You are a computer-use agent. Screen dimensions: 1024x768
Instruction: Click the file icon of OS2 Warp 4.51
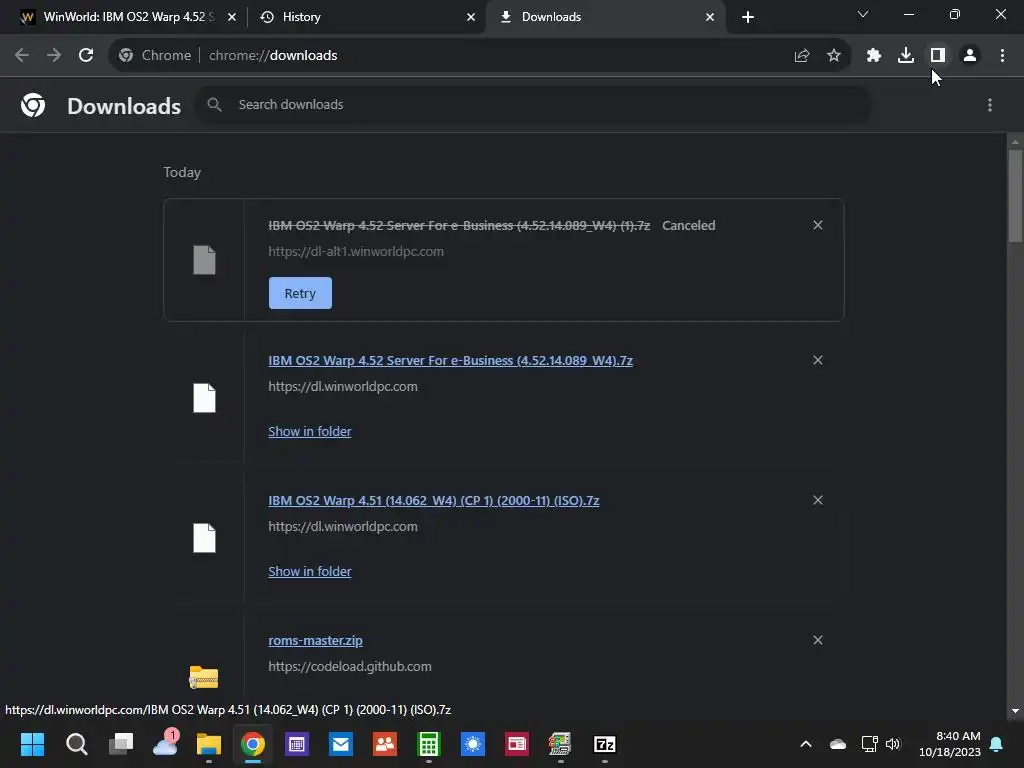coord(204,537)
